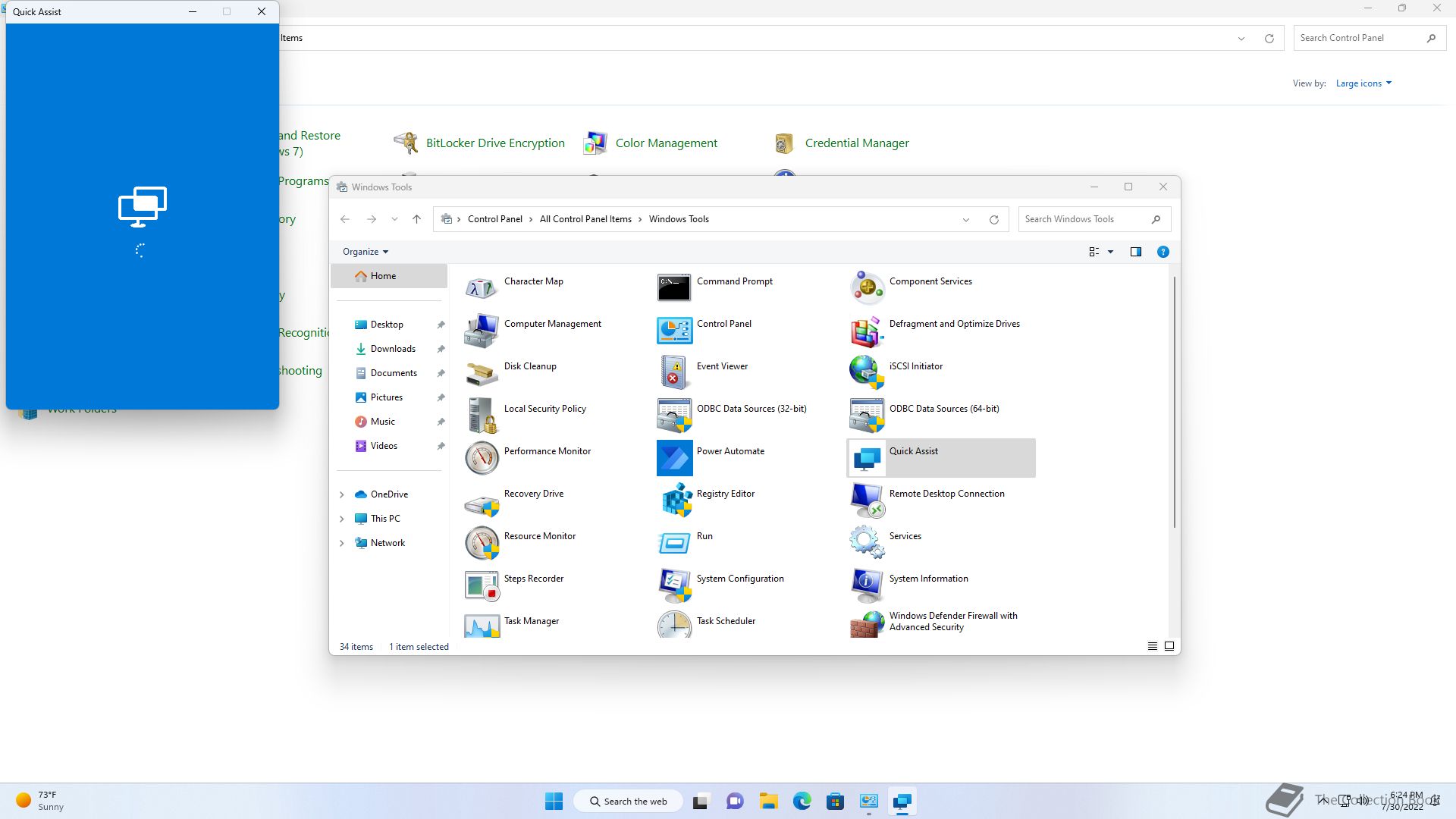Open Performance Monitor icon

click(x=482, y=458)
